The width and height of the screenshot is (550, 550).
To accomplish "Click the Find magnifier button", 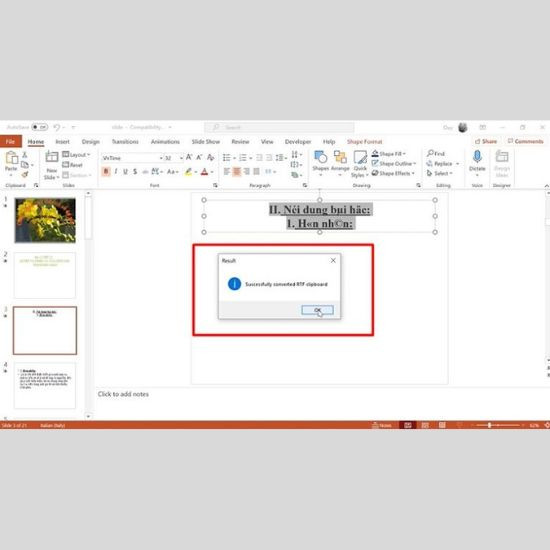I will (x=436, y=153).
